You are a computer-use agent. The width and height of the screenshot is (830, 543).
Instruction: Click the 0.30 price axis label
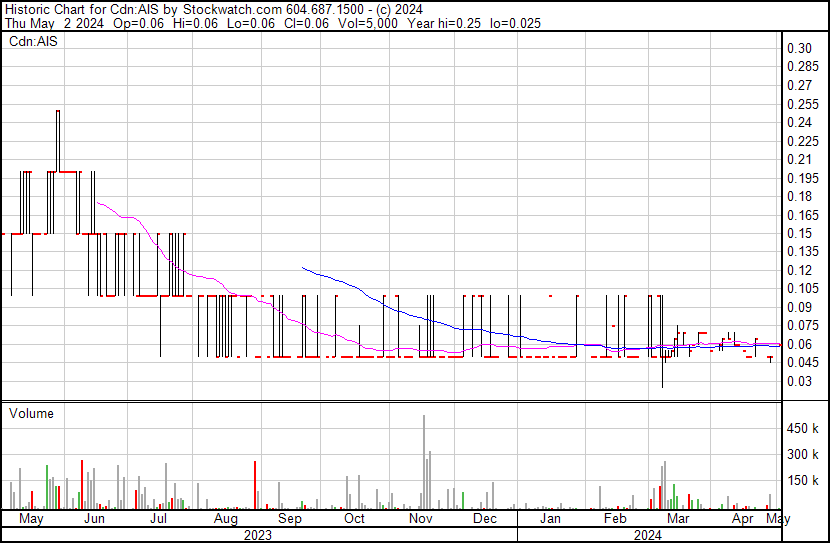798,49
